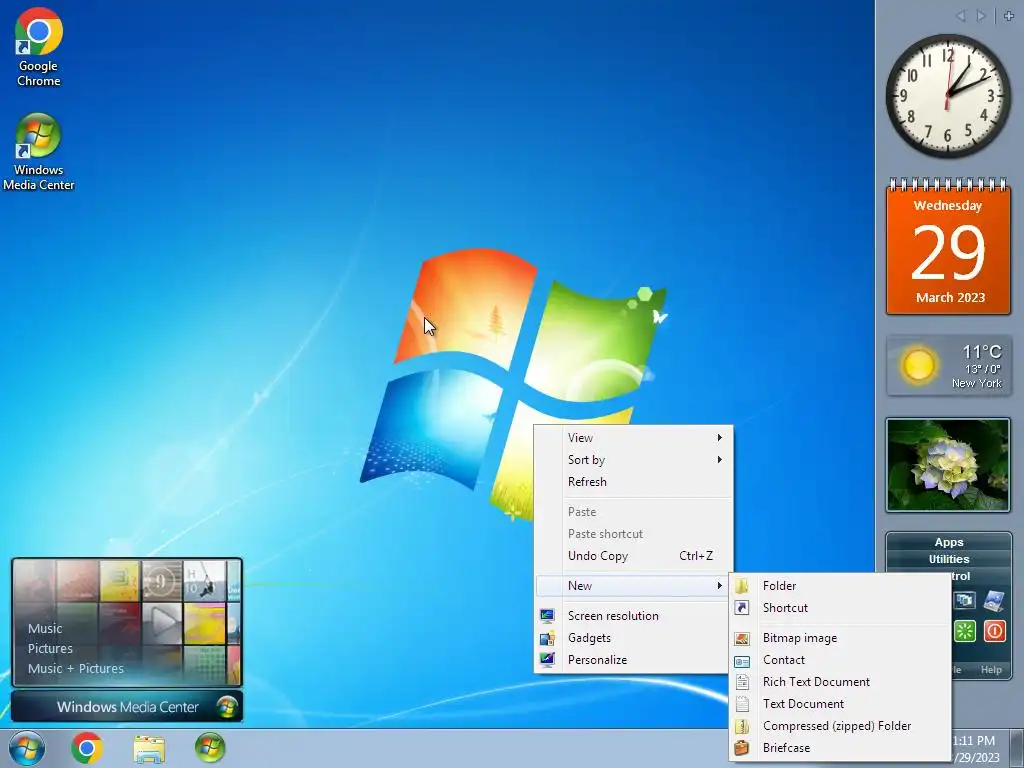This screenshot has height=768, width=1024.
Task: Create a new Text Document
Action: point(839,704)
